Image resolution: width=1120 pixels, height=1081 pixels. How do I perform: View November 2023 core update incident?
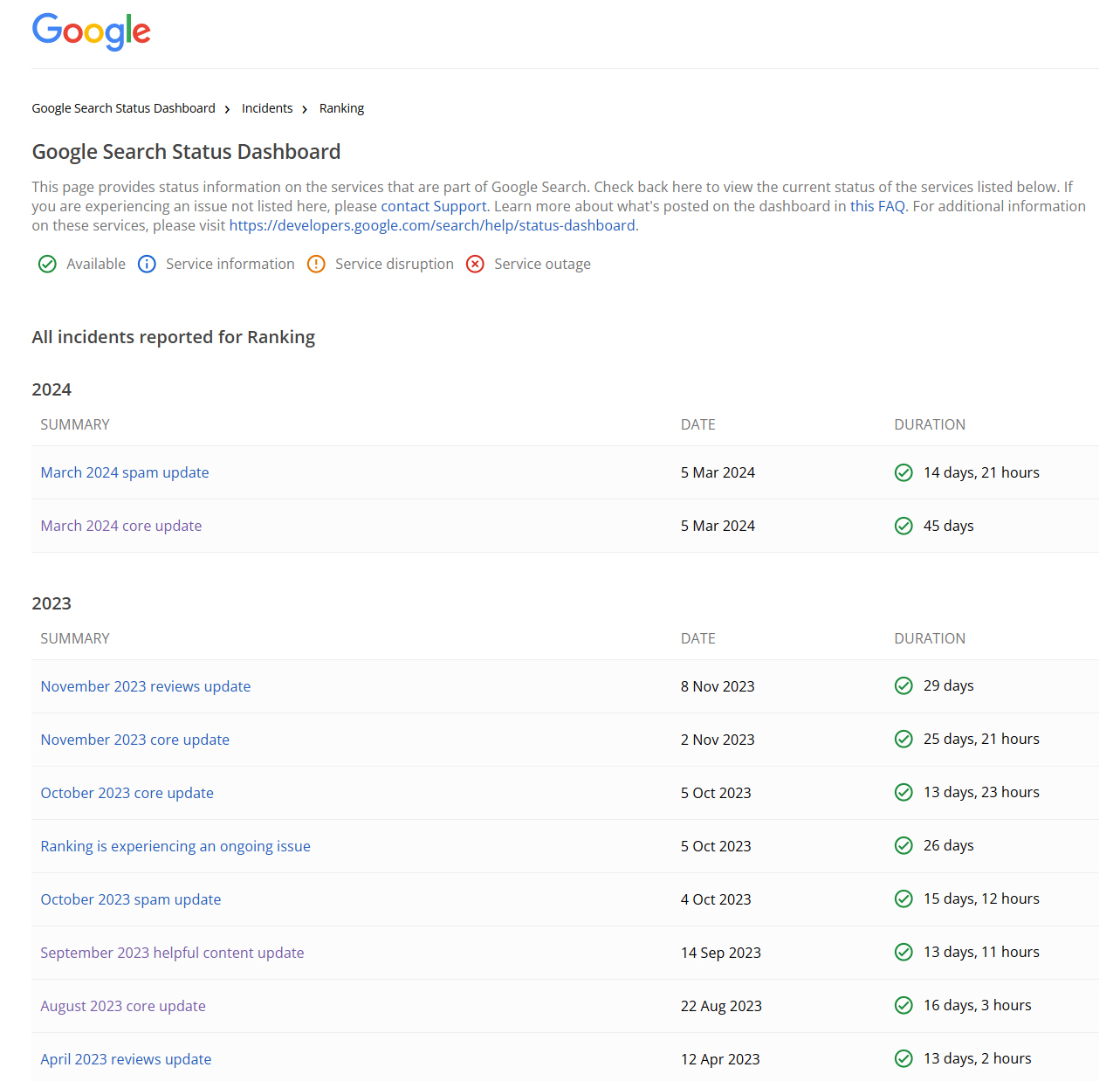135,740
